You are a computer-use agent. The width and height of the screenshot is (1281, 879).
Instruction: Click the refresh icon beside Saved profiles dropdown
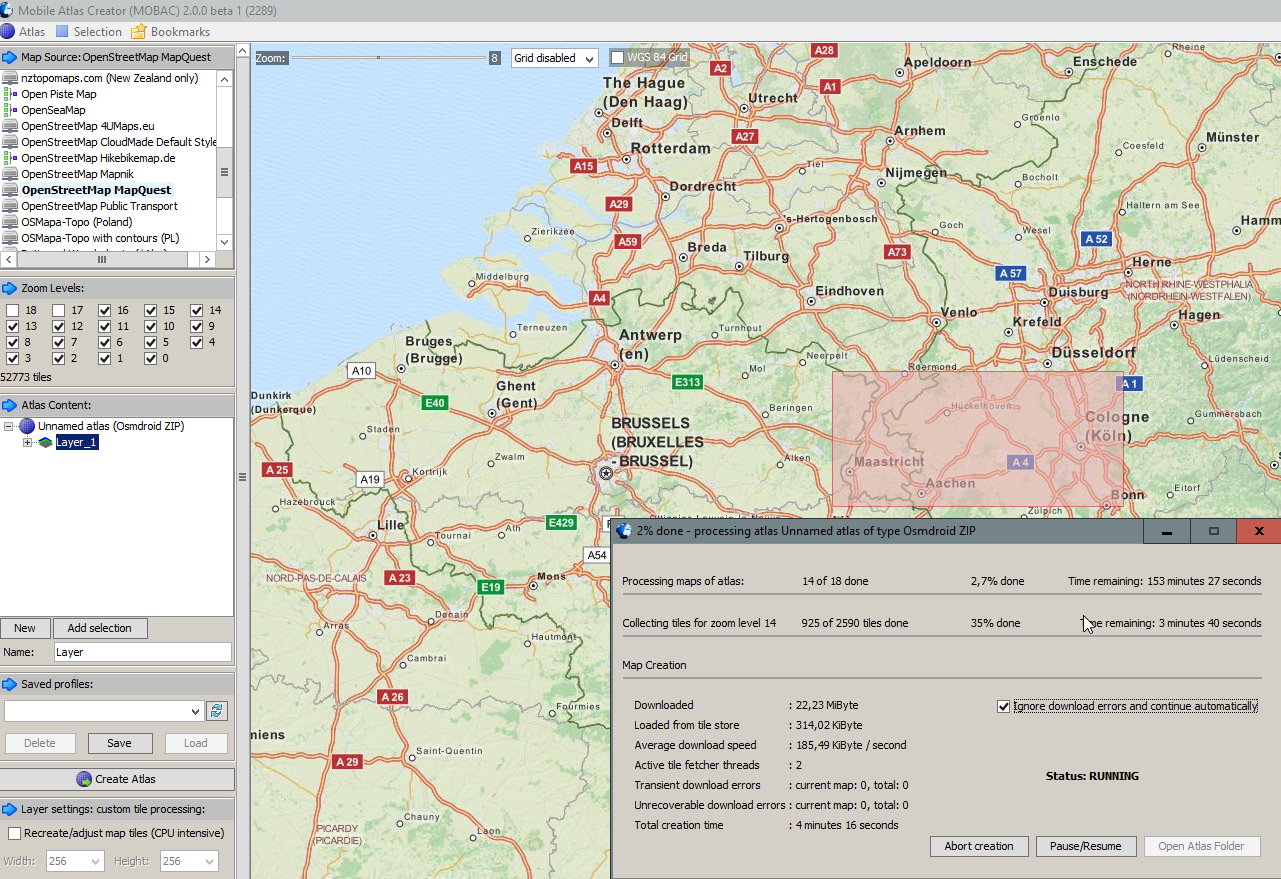pyautogui.click(x=216, y=711)
